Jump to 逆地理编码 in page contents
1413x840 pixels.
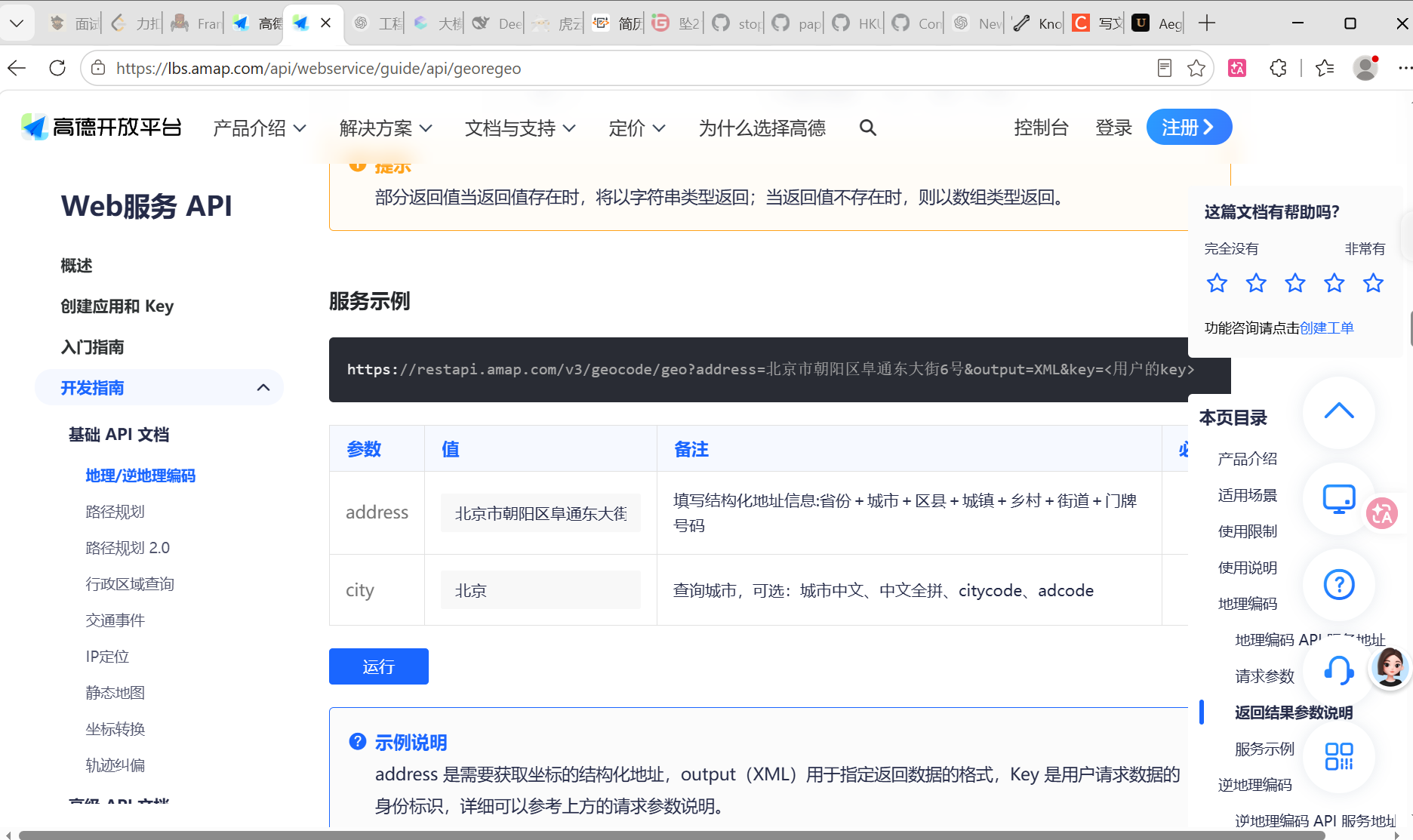click(1254, 785)
